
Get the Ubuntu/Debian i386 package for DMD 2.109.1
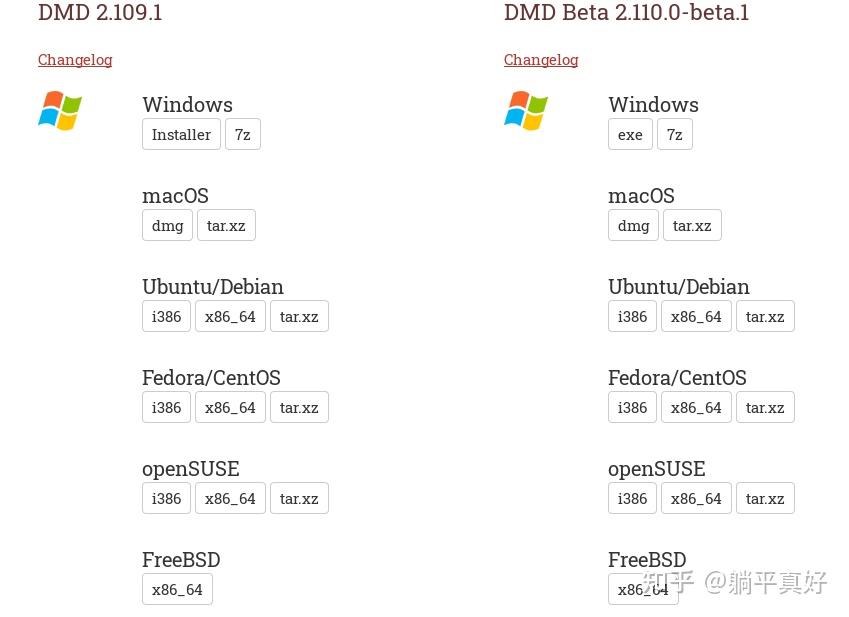(166, 316)
